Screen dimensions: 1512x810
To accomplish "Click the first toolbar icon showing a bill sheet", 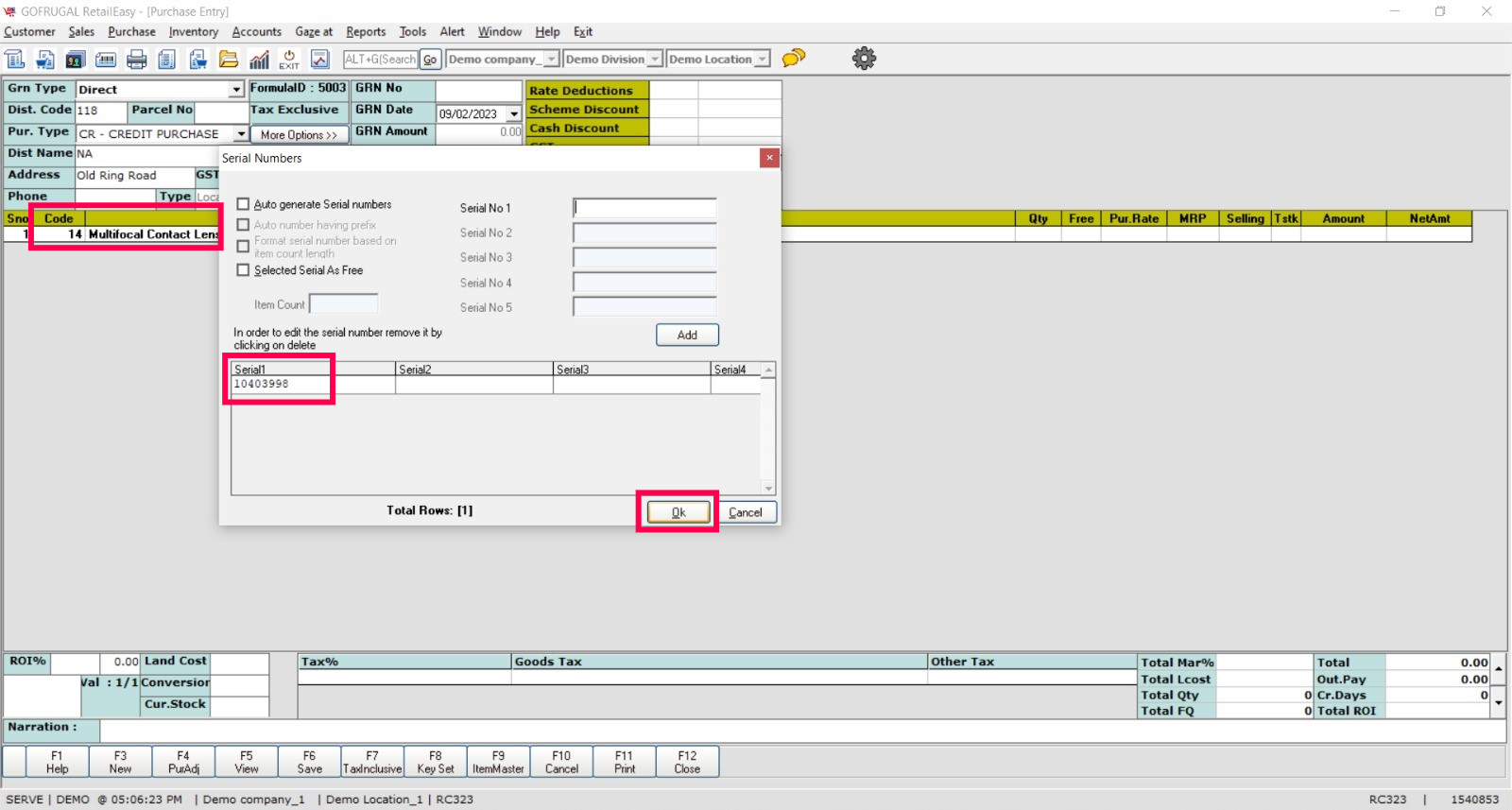I will tap(15, 60).
